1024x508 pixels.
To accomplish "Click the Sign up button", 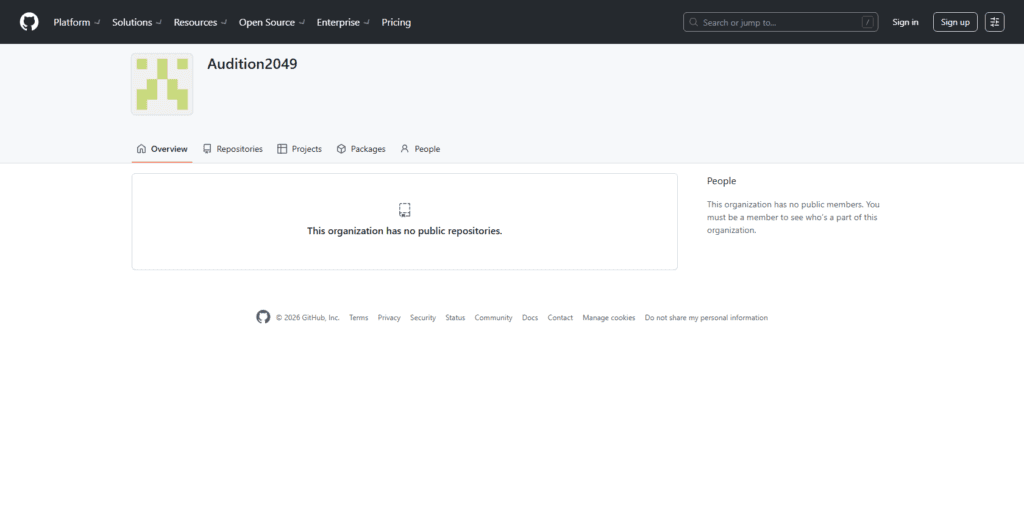I will 955,22.
